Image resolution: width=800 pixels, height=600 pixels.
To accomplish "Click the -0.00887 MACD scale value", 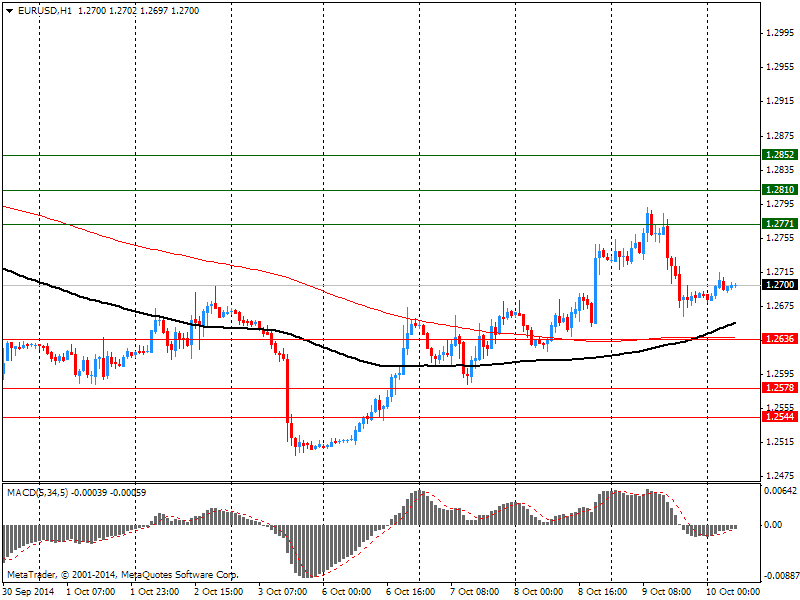I will click(x=780, y=576).
